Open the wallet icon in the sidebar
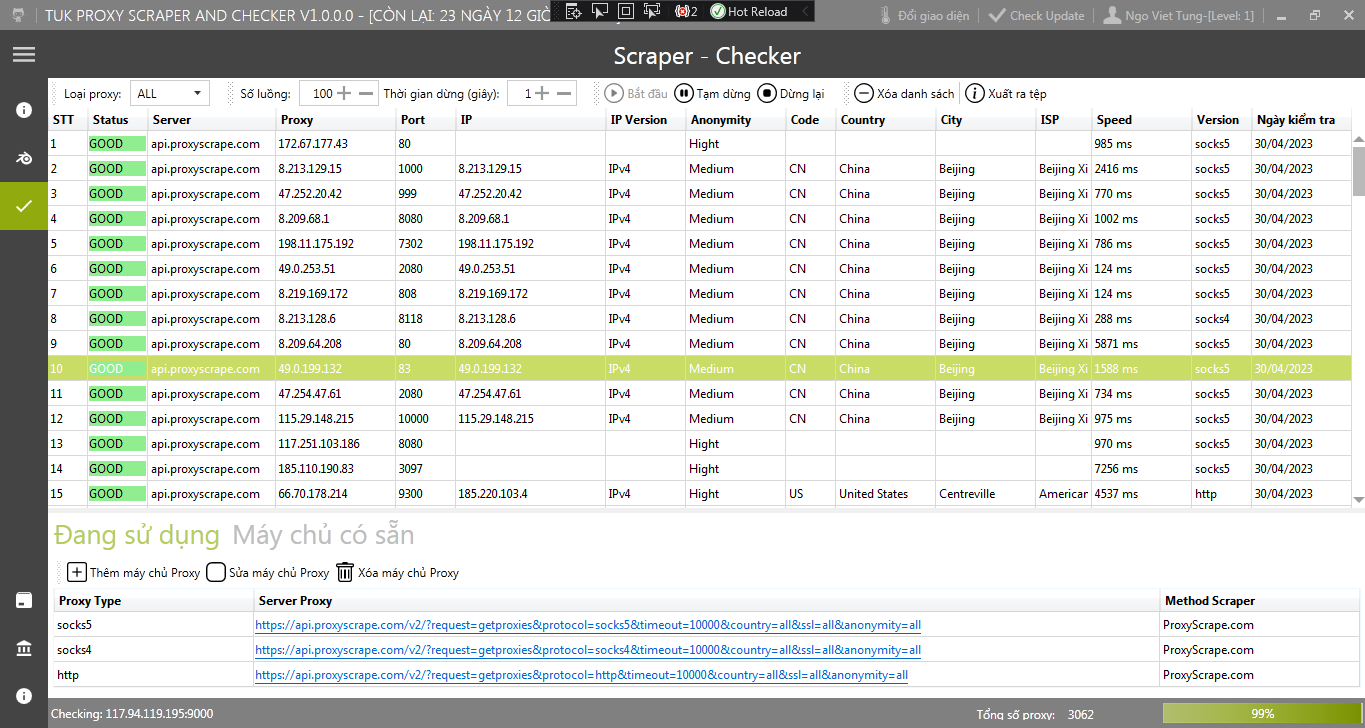1365x728 pixels. pyautogui.click(x=24, y=600)
